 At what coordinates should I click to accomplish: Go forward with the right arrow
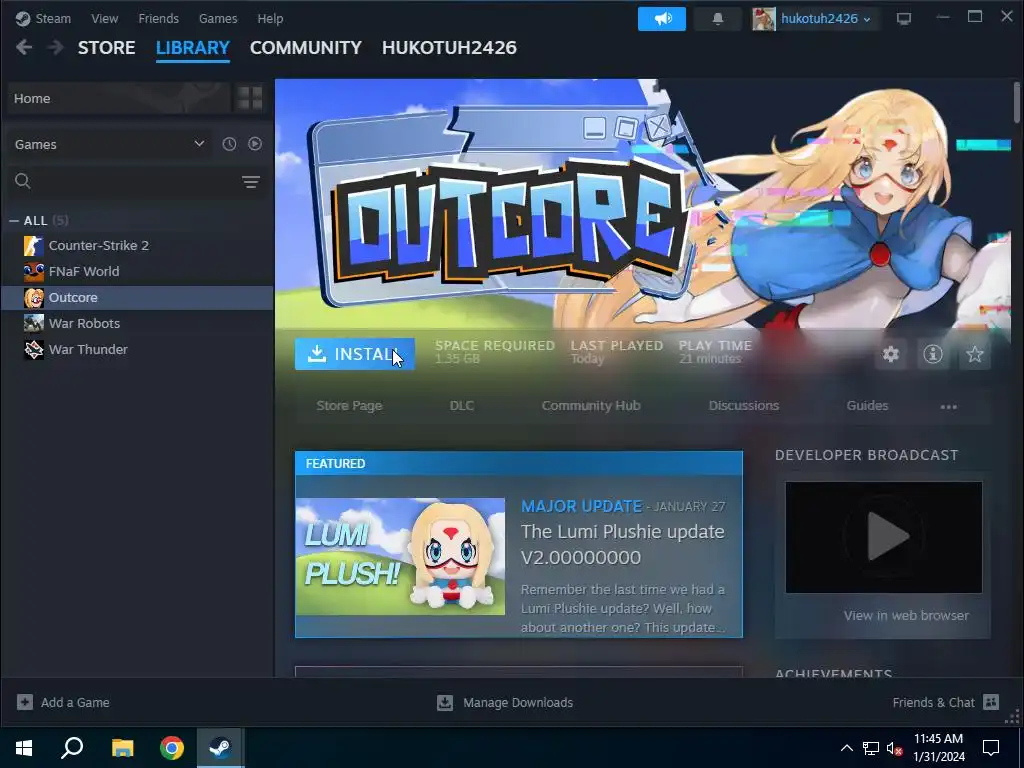56,47
